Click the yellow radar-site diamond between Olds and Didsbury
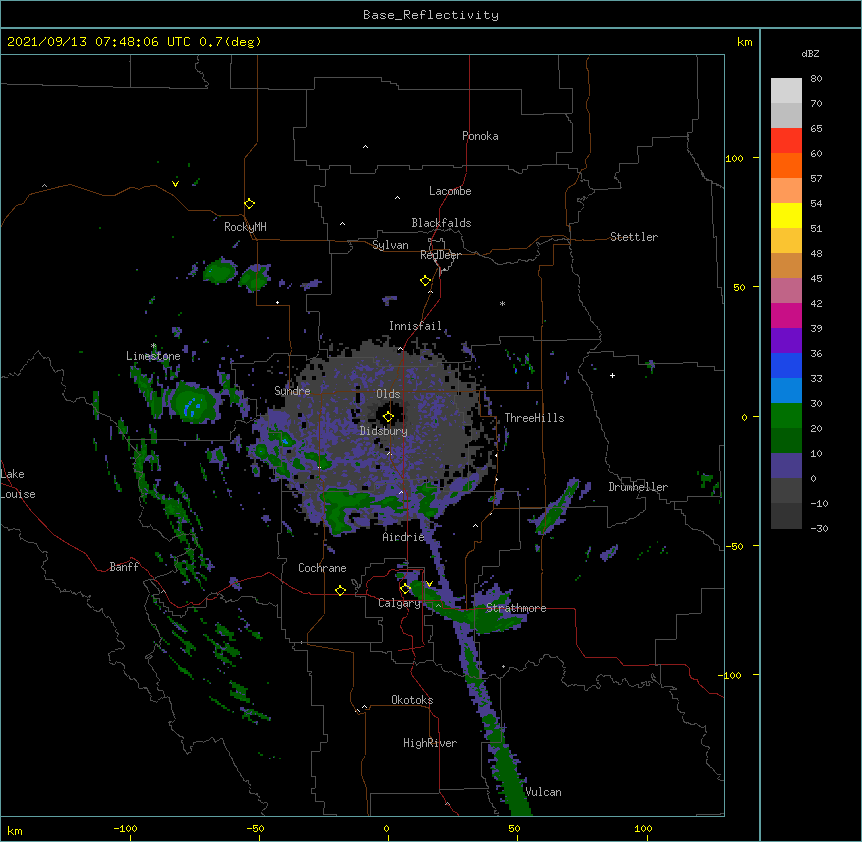 (x=388, y=417)
